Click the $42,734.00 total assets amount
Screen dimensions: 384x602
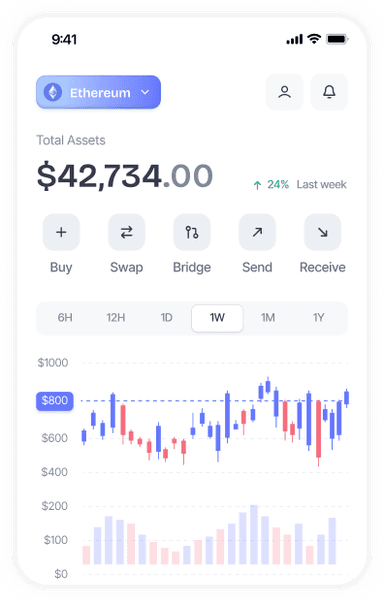click(x=124, y=176)
